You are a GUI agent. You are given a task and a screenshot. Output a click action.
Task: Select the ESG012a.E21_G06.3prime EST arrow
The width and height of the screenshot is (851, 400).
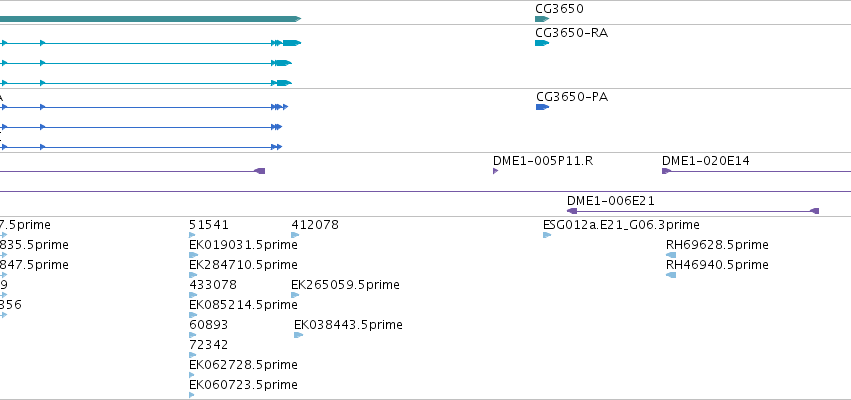pyautogui.click(x=547, y=235)
